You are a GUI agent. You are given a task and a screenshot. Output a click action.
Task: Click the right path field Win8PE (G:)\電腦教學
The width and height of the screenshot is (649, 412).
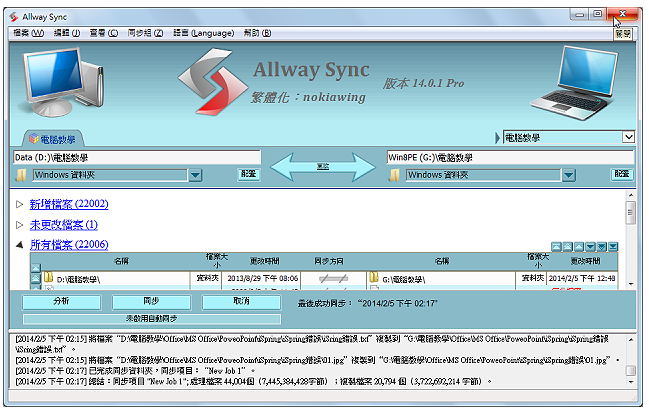[x=510, y=157]
